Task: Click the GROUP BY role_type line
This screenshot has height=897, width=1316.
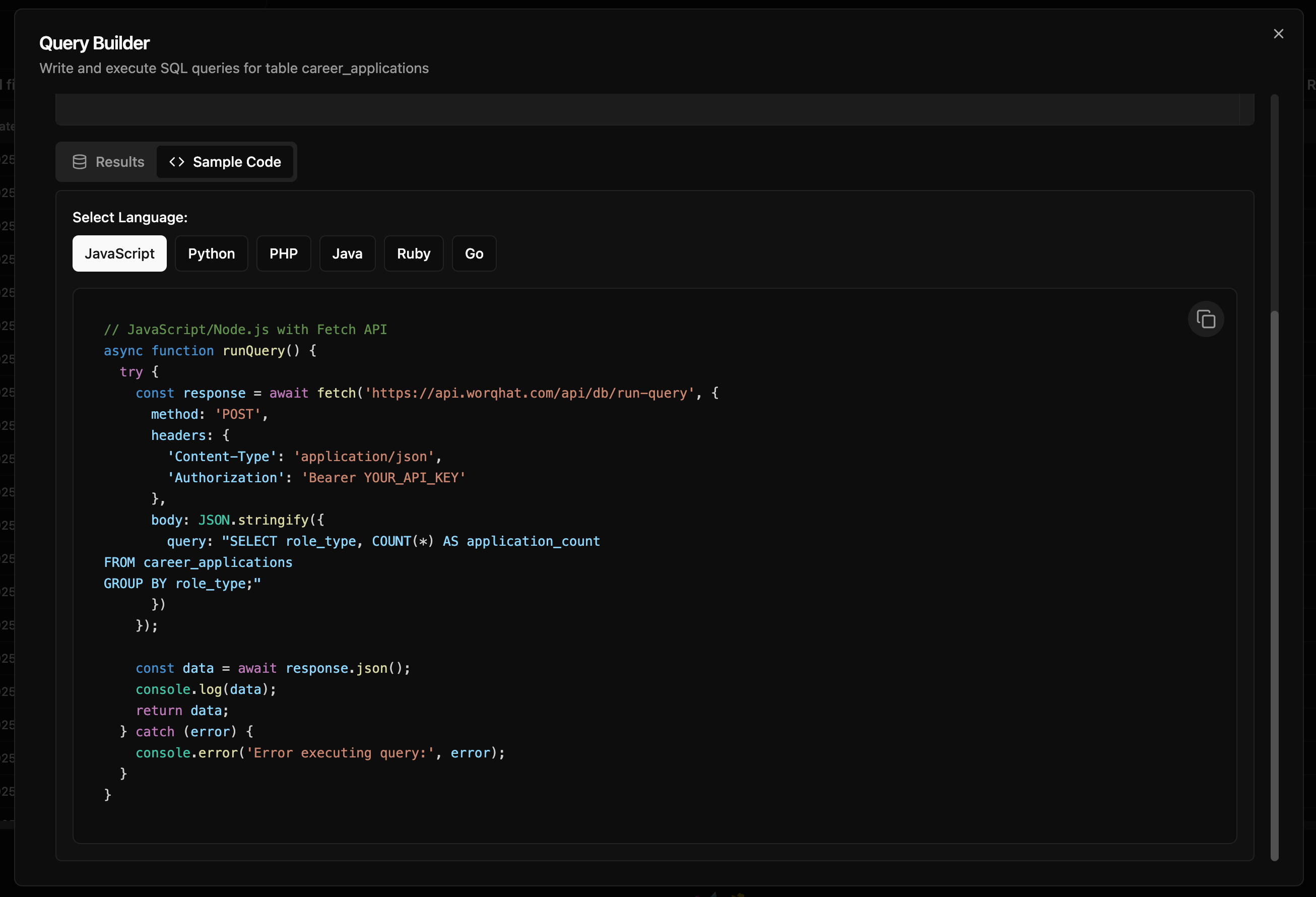Action: 182,584
